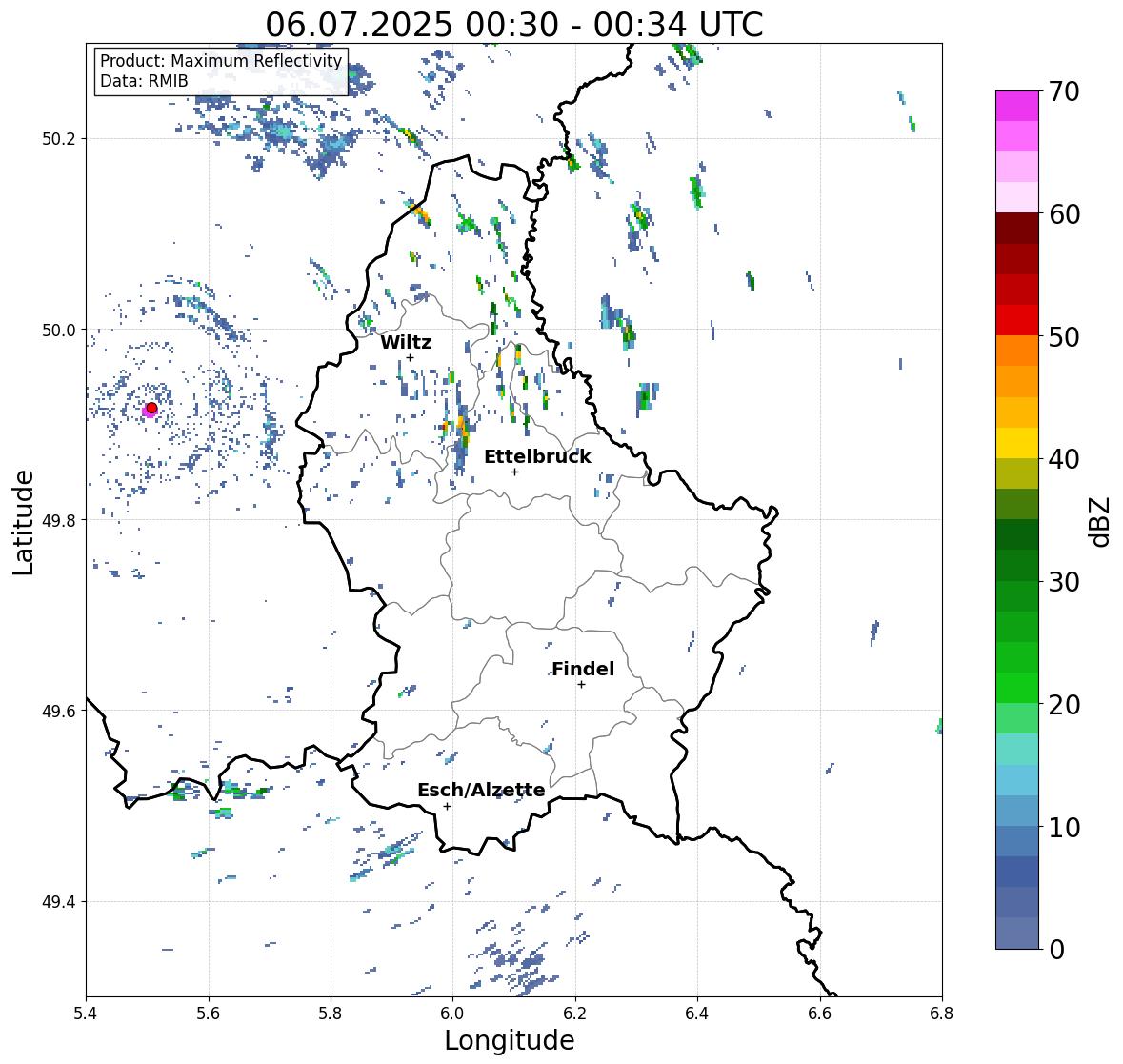Click the colorbar tick label 60
Screen dimensions: 1123x1064
tap(1064, 214)
